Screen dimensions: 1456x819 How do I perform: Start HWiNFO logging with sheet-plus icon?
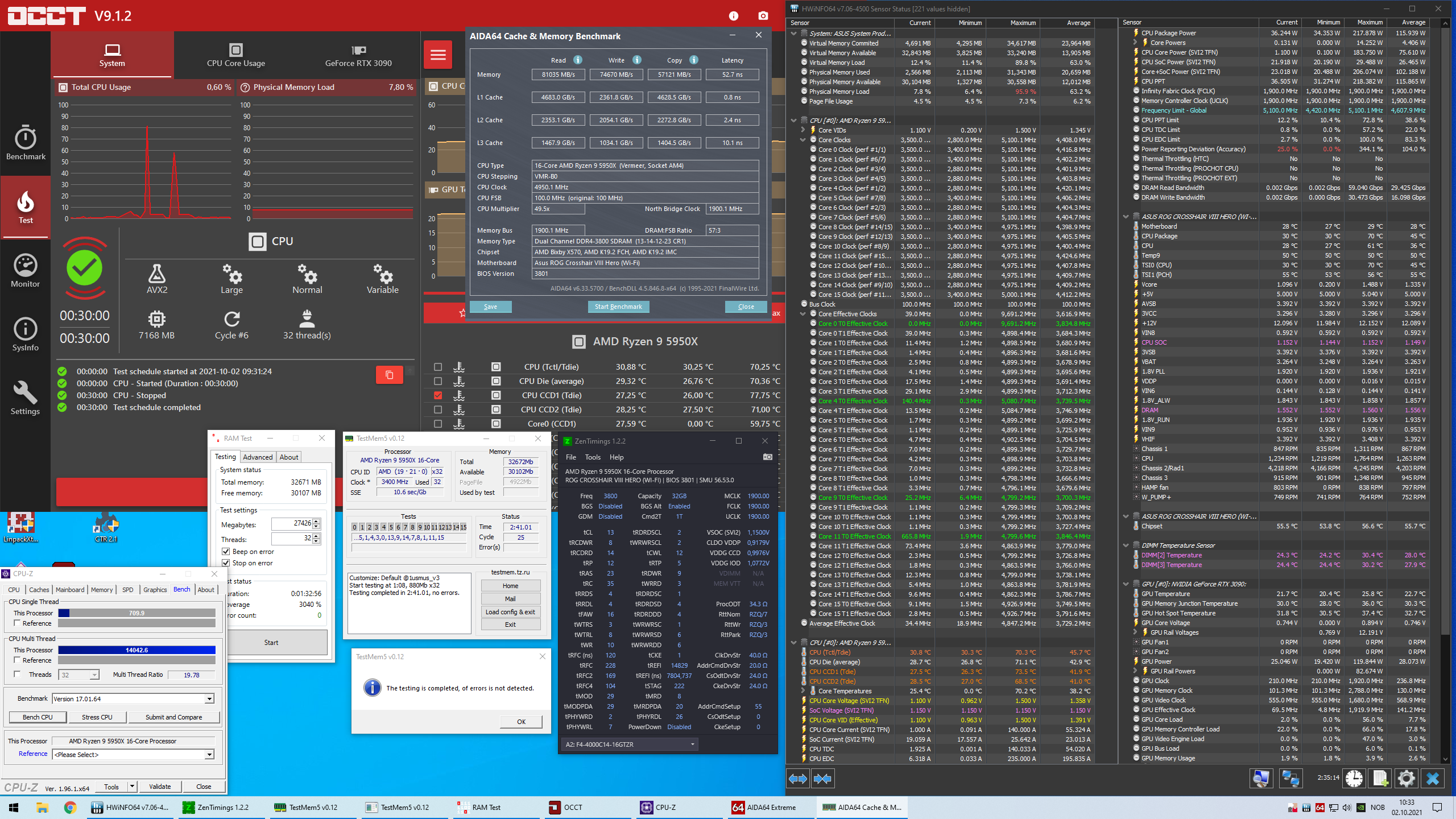tap(1380, 778)
